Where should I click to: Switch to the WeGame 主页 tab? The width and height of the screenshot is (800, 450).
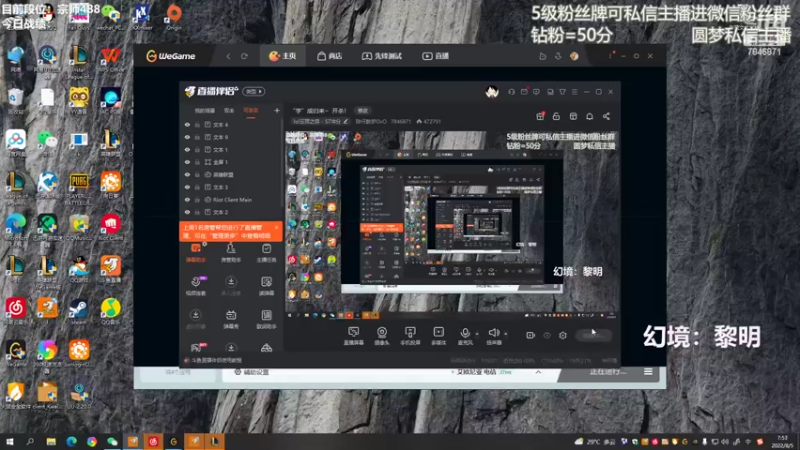point(283,56)
